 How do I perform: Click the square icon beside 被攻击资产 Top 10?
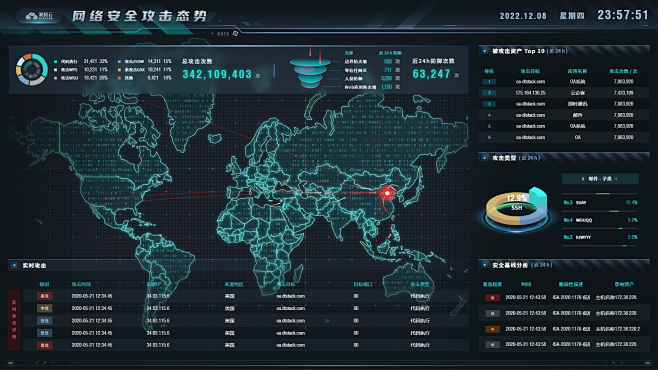(485, 51)
